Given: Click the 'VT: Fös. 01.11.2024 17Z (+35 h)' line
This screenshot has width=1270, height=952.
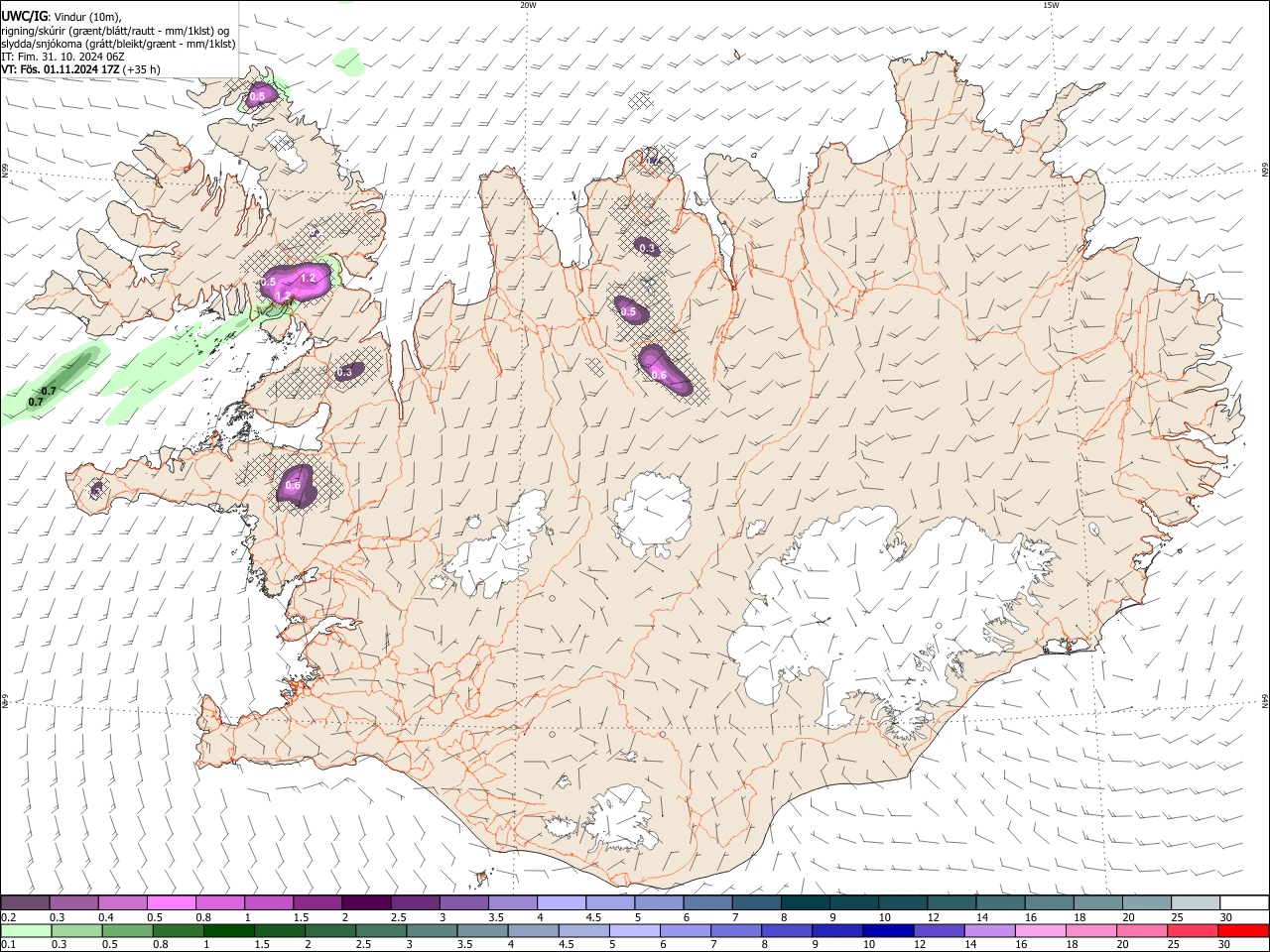Looking at the screenshot, I should click(x=80, y=69).
